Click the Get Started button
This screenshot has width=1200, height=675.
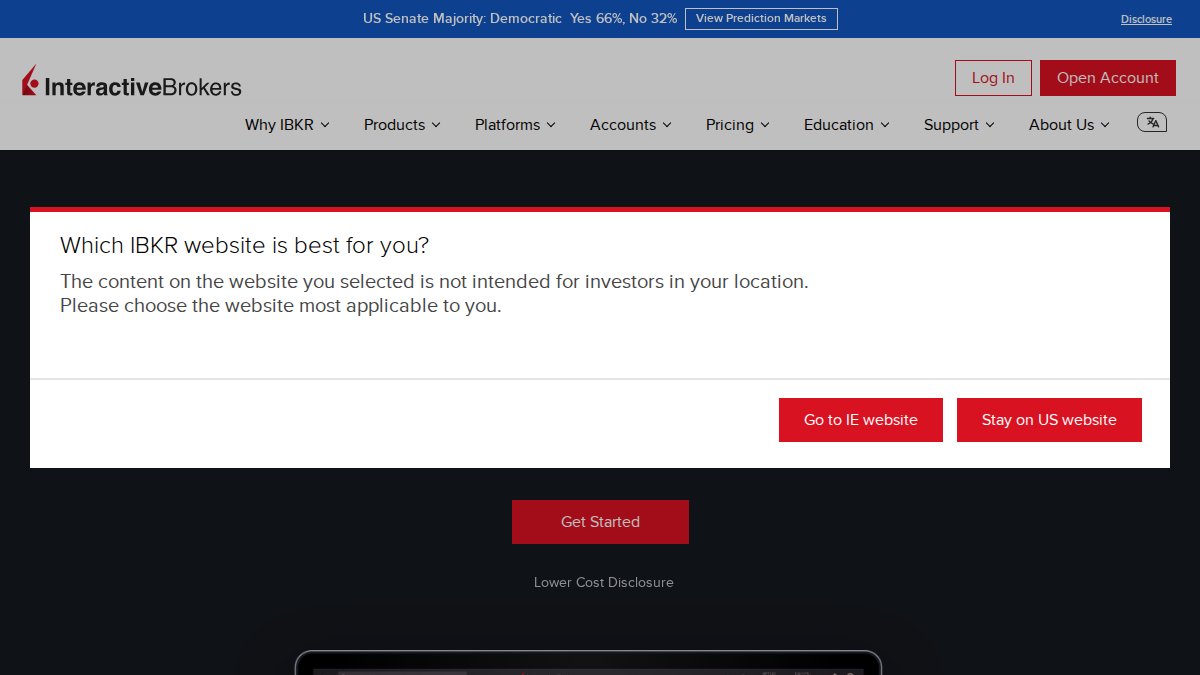[600, 522]
